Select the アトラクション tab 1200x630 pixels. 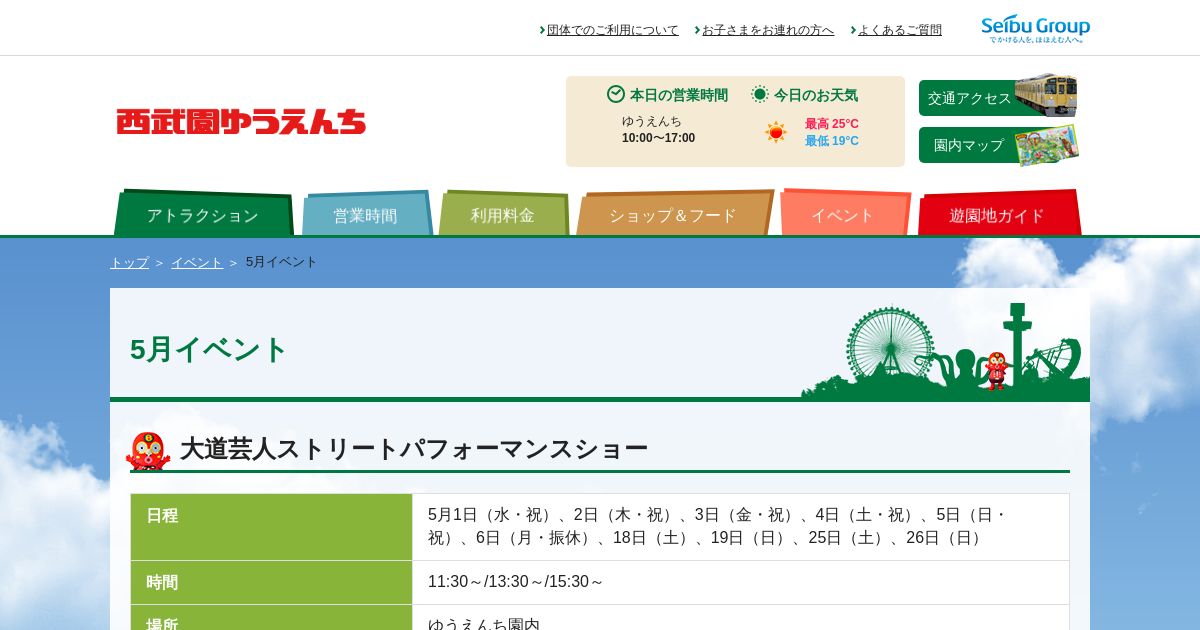pos(203,213)
